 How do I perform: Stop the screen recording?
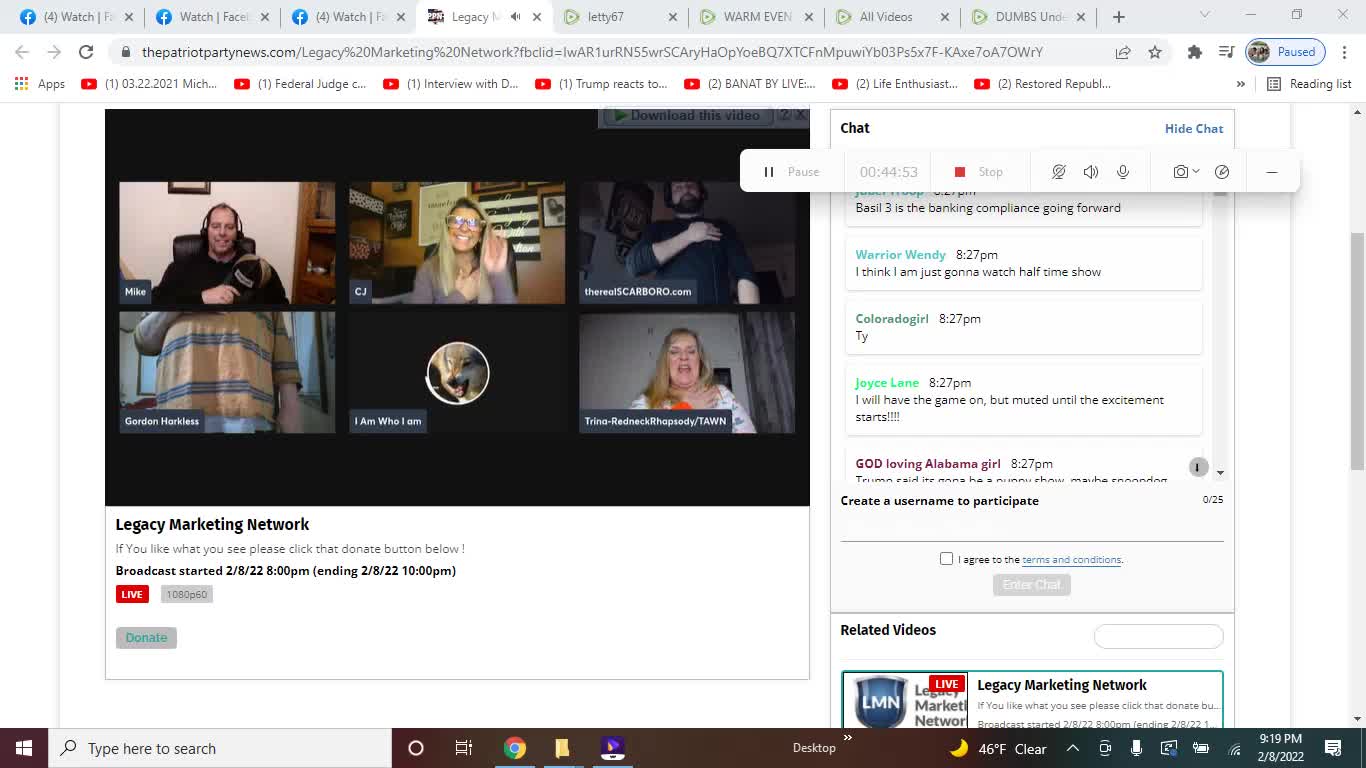(978, 172)
